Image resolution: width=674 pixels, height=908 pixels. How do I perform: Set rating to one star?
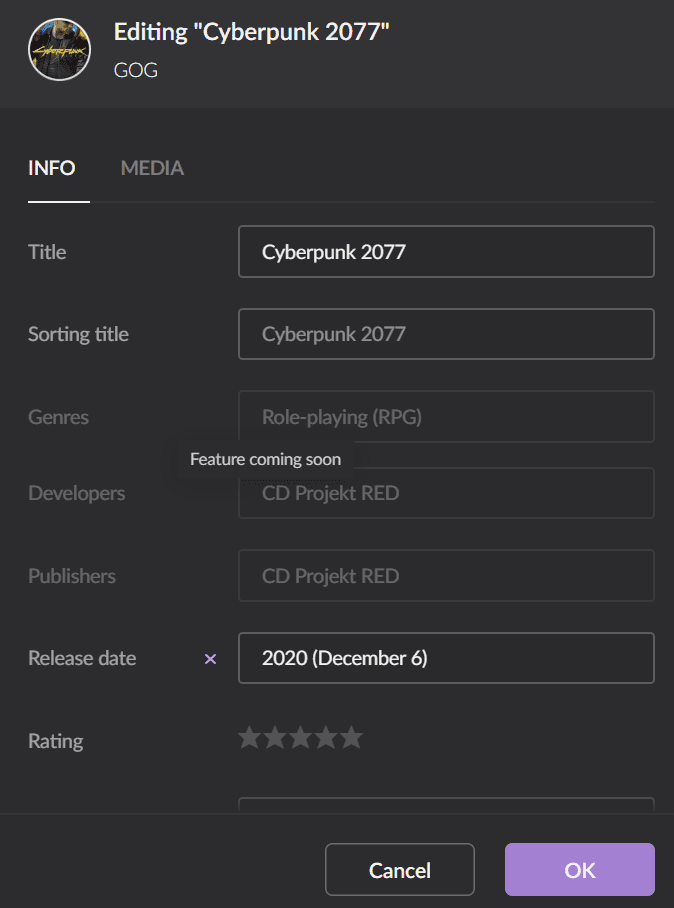pos(250,738)
